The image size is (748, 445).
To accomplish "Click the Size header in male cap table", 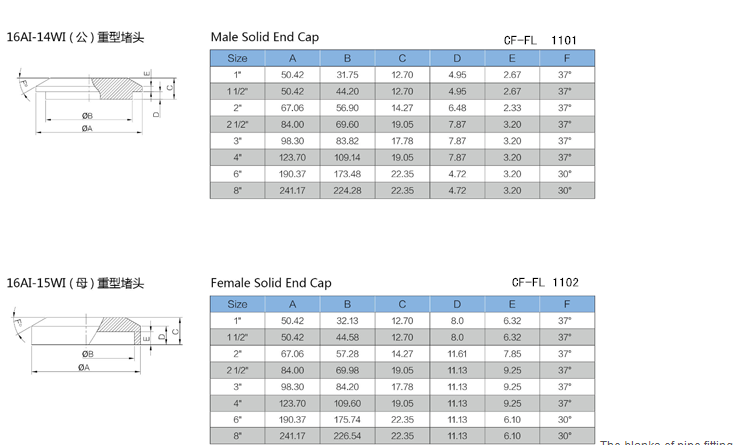I will coord(238,58).
